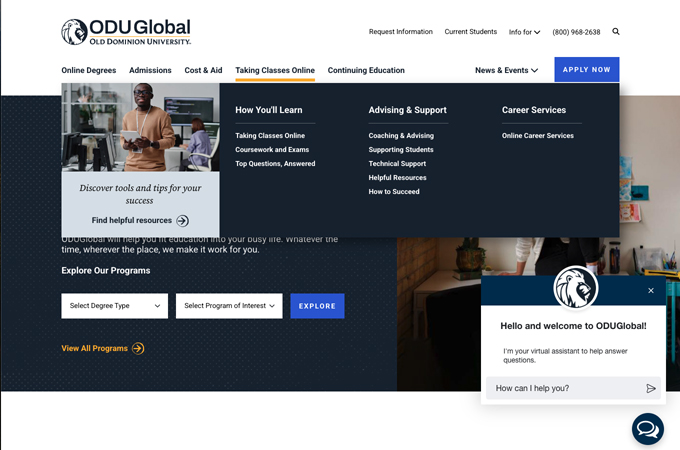The width and height of the screenshot is (680, 450).
Task: Open the Cost & Aid menu
Action: [x=203, y=70]
